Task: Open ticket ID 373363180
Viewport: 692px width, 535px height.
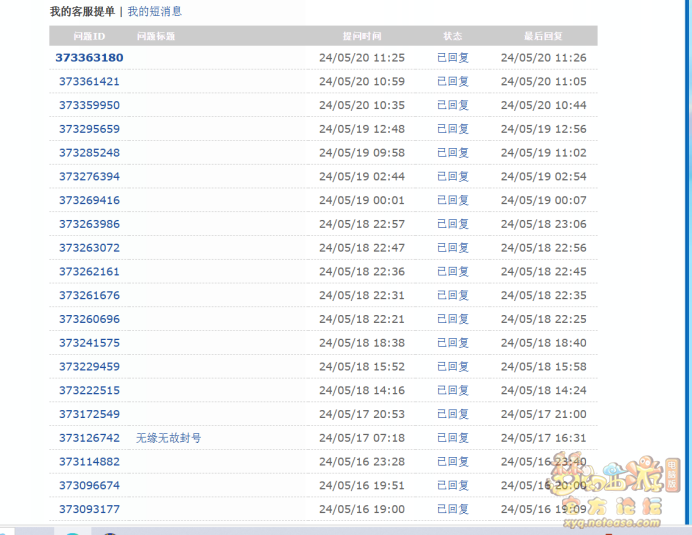Action: click(x=89, y=58)
